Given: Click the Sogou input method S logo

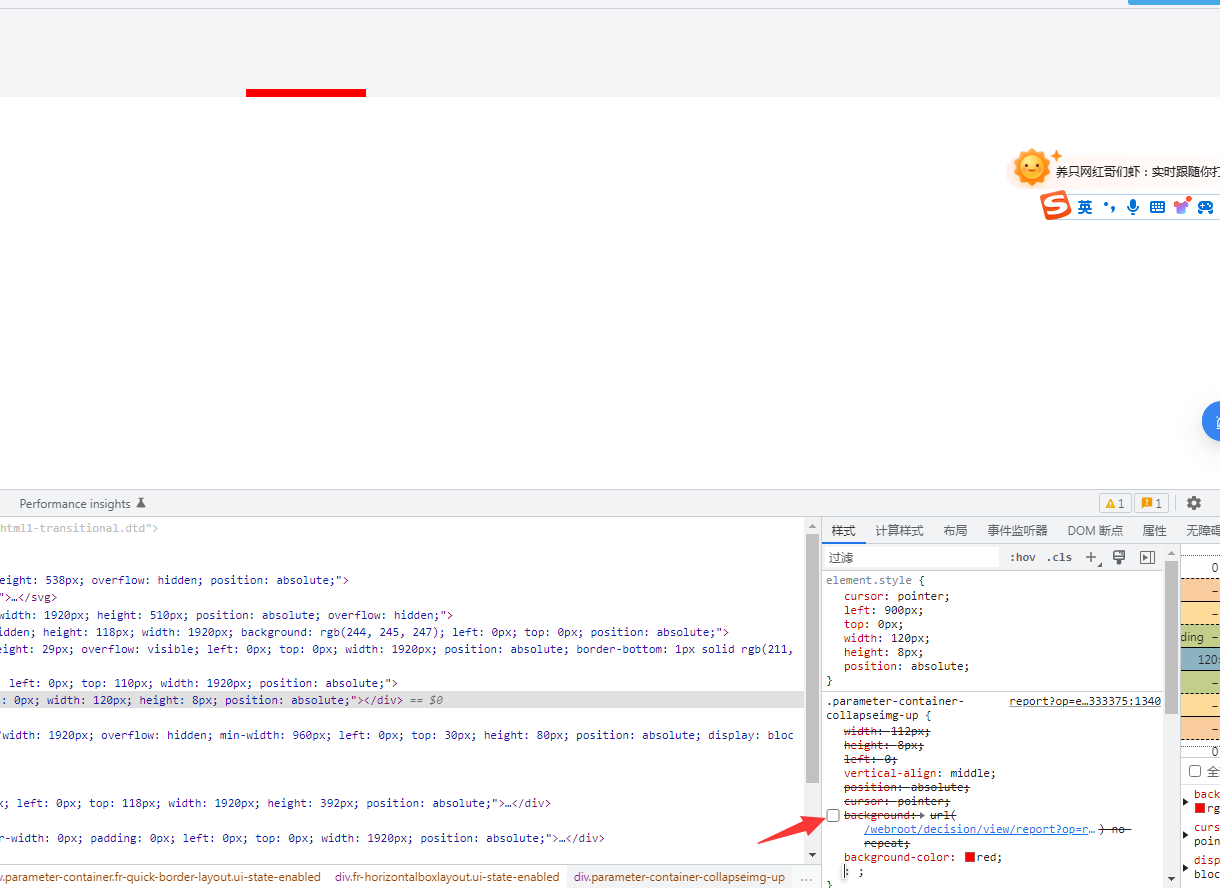Looking at the screenshot, I should click(1056, 206).
